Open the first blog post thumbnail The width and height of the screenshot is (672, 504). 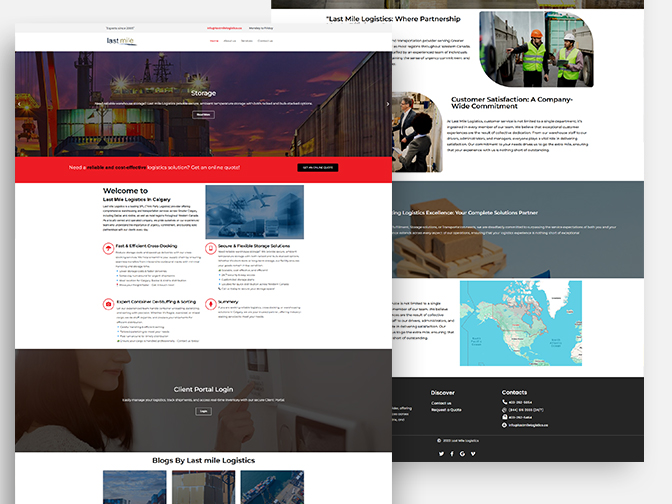[x=133, y=487]
